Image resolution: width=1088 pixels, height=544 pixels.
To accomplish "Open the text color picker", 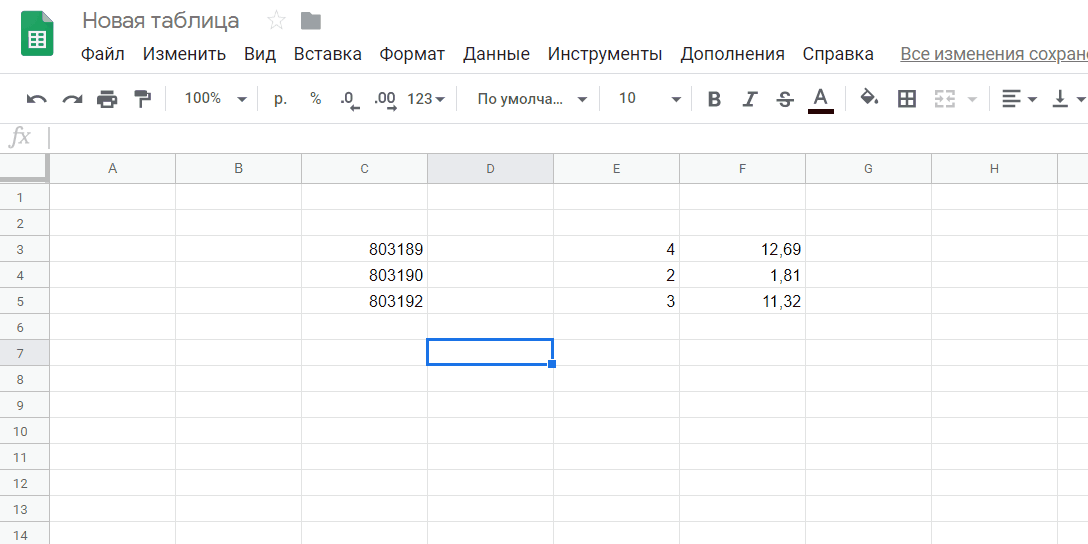I will [821, 100].
